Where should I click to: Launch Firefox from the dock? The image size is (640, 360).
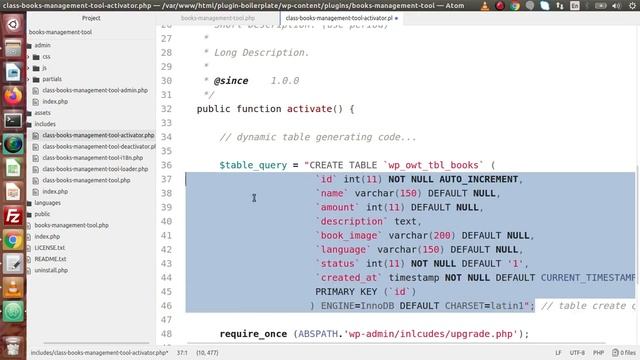coord(13,97)
